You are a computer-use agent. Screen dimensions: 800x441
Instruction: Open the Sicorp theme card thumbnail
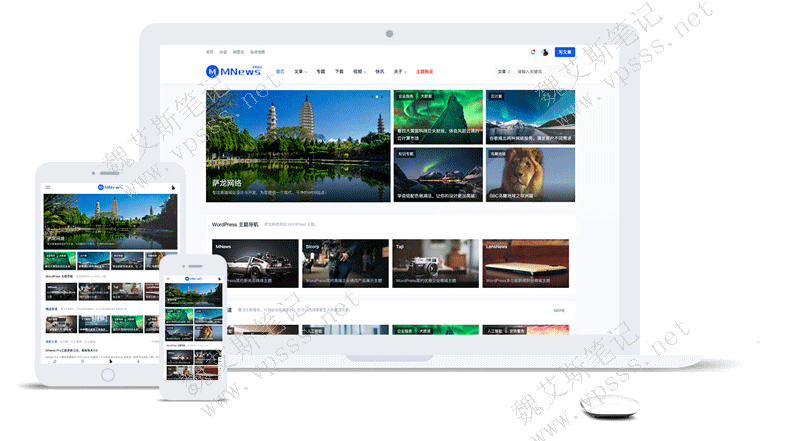345,264
